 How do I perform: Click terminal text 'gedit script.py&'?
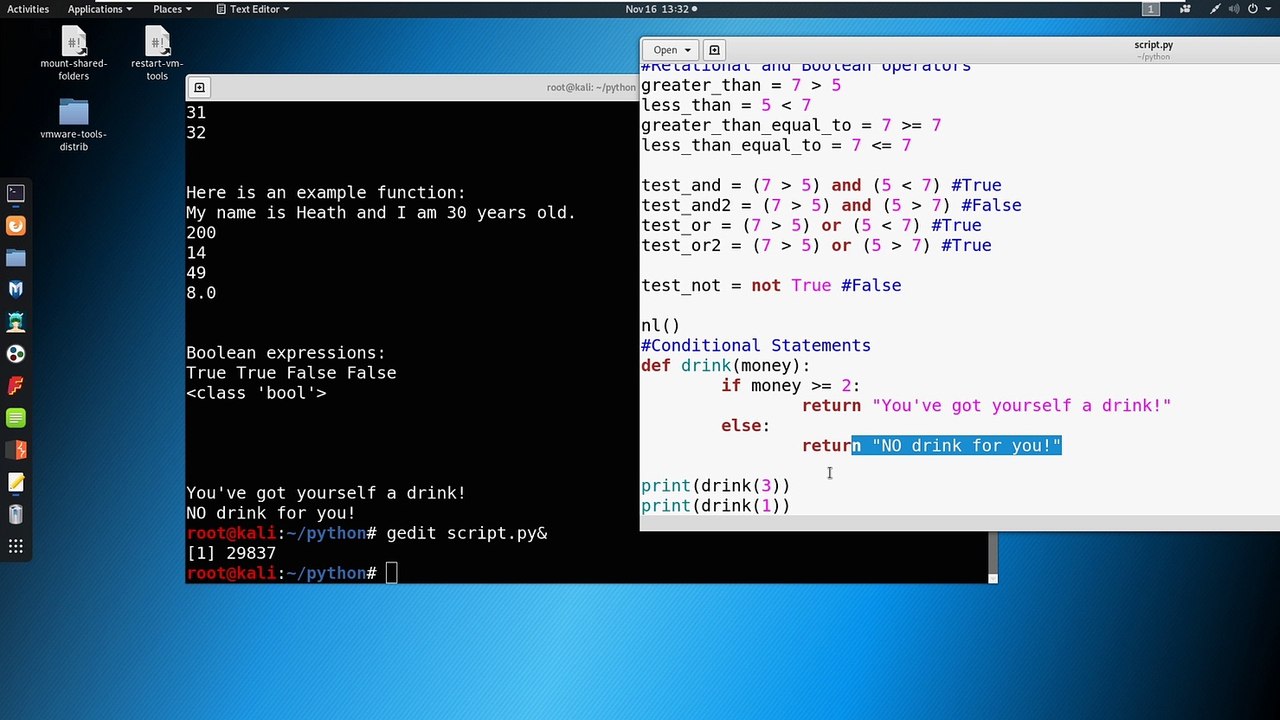(x=466, y=533)
